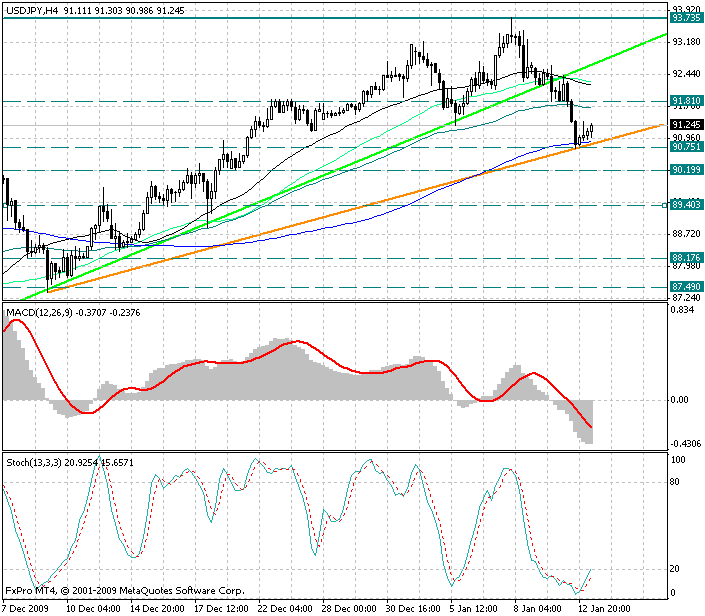Select the 89.403 level price label
The width and height of the screenshot is (705, 616).
point(686,205)
